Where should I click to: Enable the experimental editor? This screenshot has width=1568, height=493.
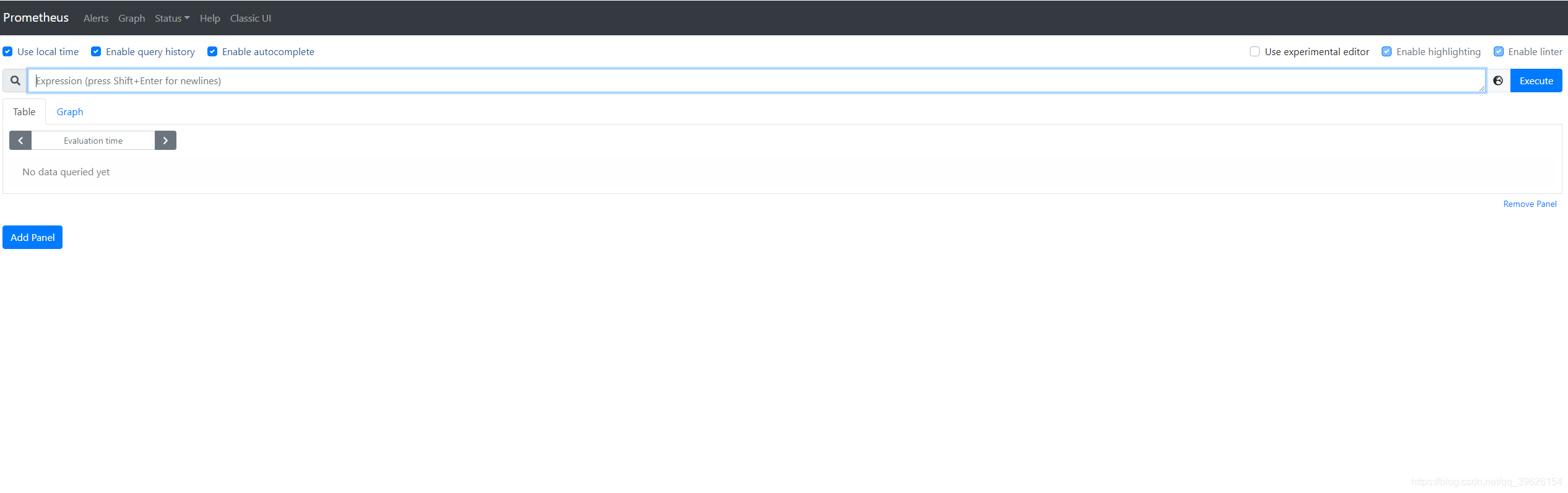pyautogui.click(x=1255, y=51)
